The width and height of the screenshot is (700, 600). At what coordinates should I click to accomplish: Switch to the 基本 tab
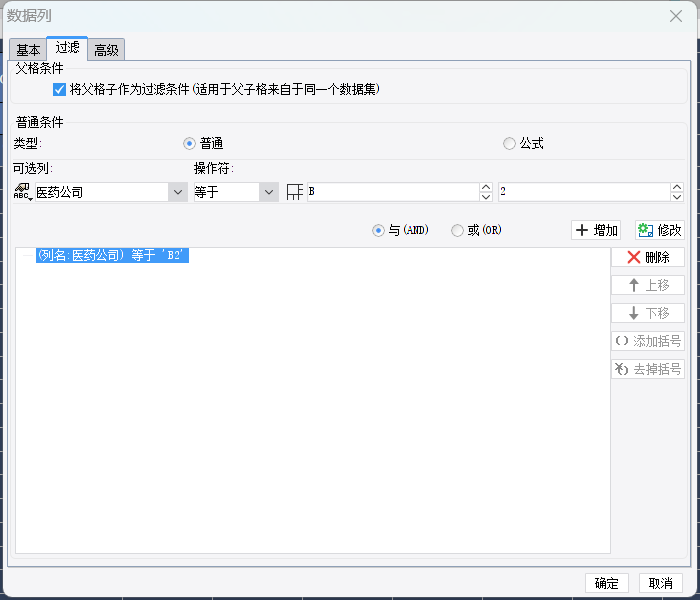(x=28, y=50)
